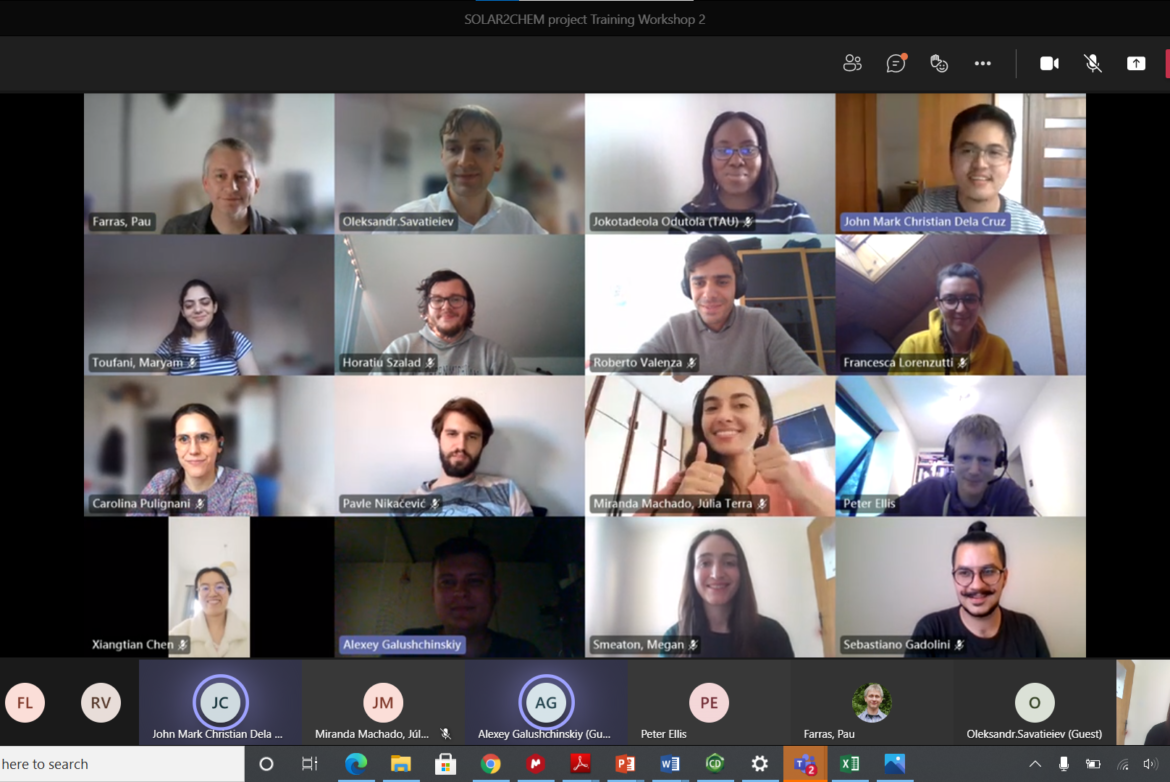
Task: Click Farras, Pau photo avatar in strip
Action: pos(872,702)
